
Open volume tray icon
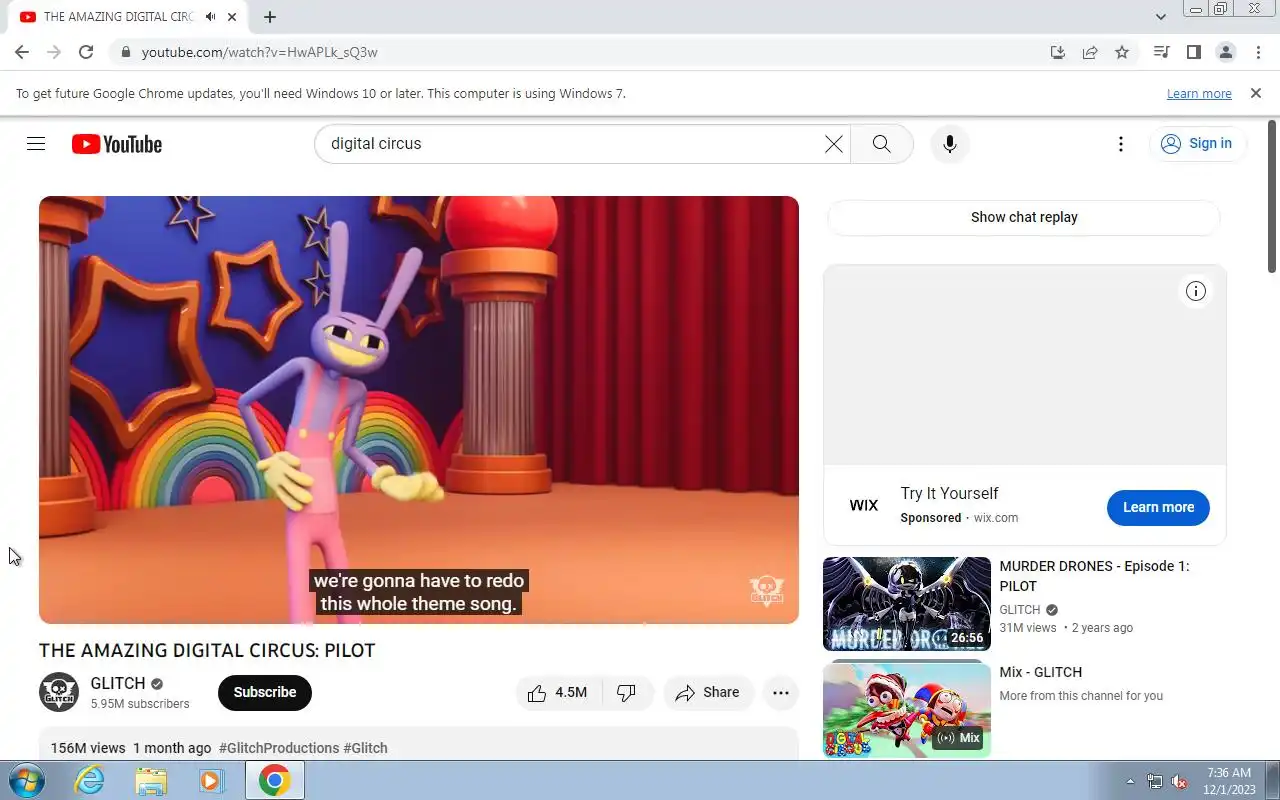pyautogui.click(x=1179, y=781)
